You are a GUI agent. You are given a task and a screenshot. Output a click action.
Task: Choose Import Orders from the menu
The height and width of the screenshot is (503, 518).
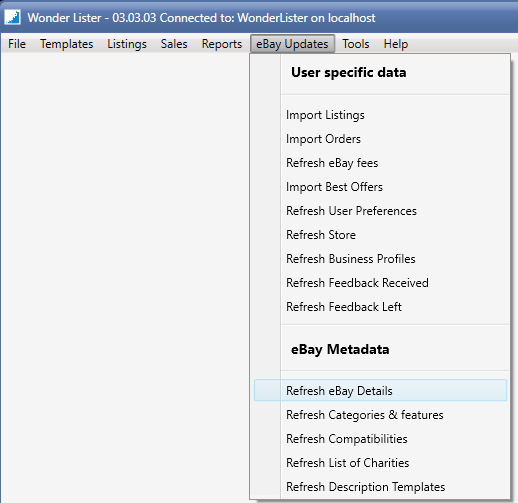380,139
